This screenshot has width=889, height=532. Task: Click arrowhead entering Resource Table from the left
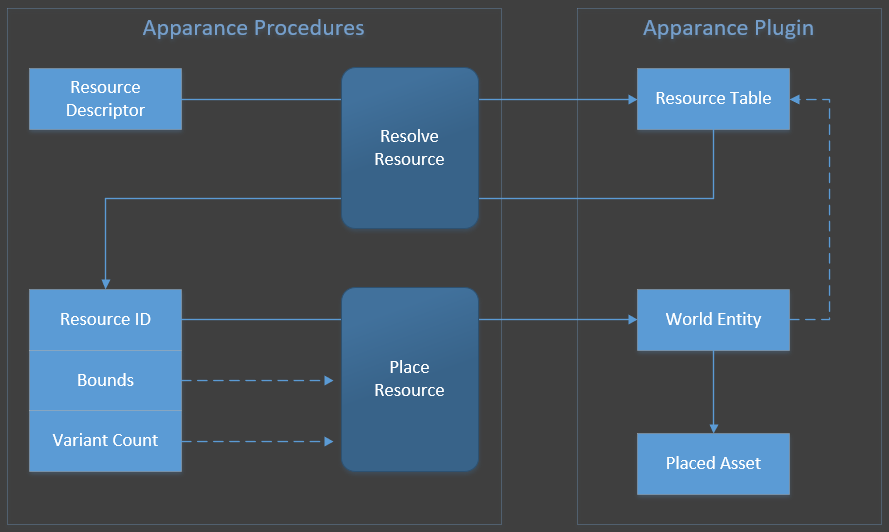click(x=632, y=99)
